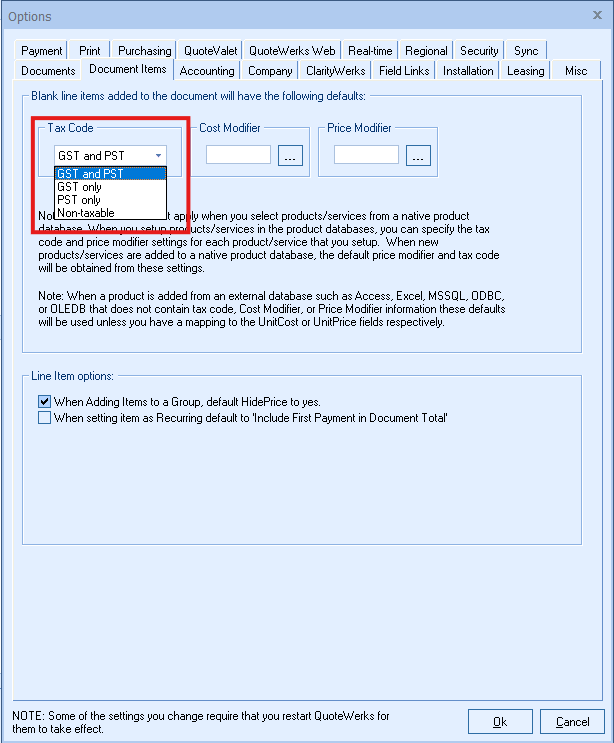Switch to the Payment tab
Viewport: 614px width, 743px height.
click(42, 51)
